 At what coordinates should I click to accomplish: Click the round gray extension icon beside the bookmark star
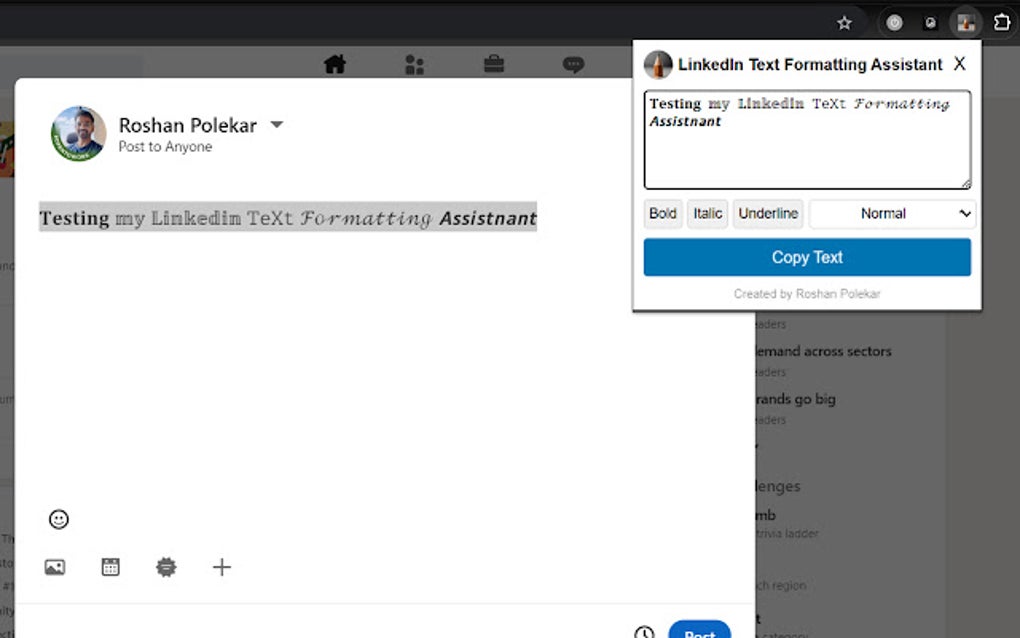point(894,23)
